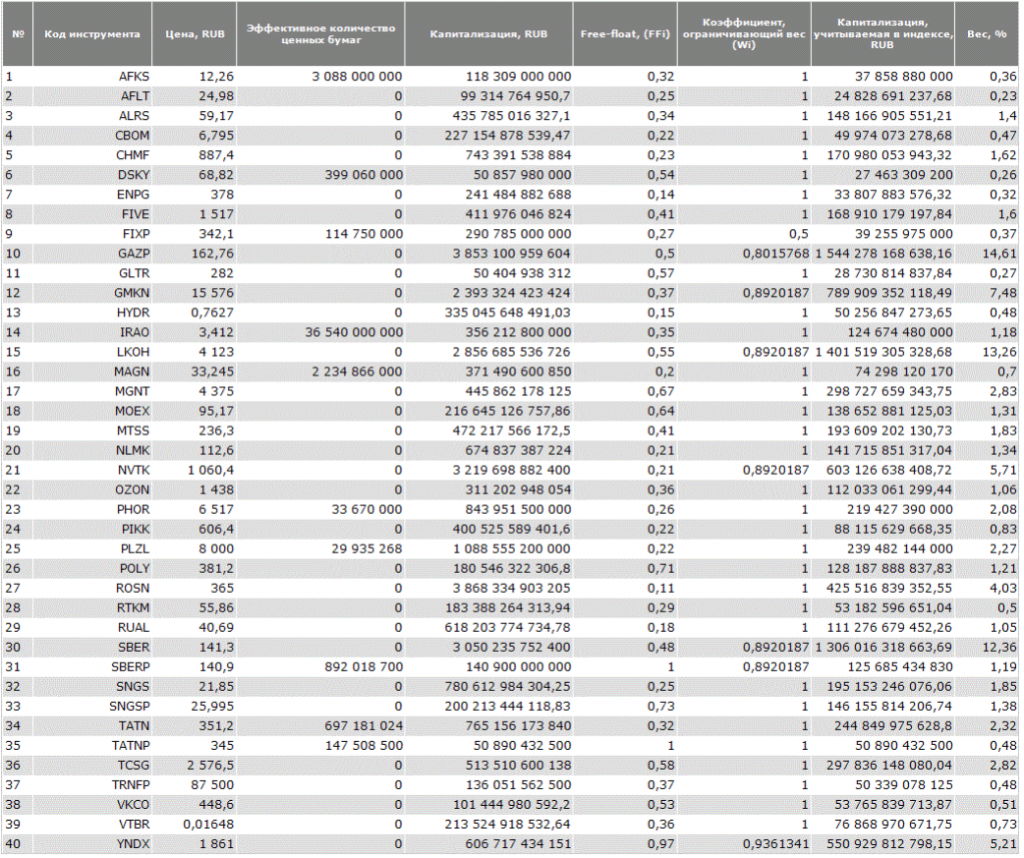
Task: Select the "Коэффициент, ограничивающий вес (Wi)" header
Action: pyautogui.click(x=743, y=34)
